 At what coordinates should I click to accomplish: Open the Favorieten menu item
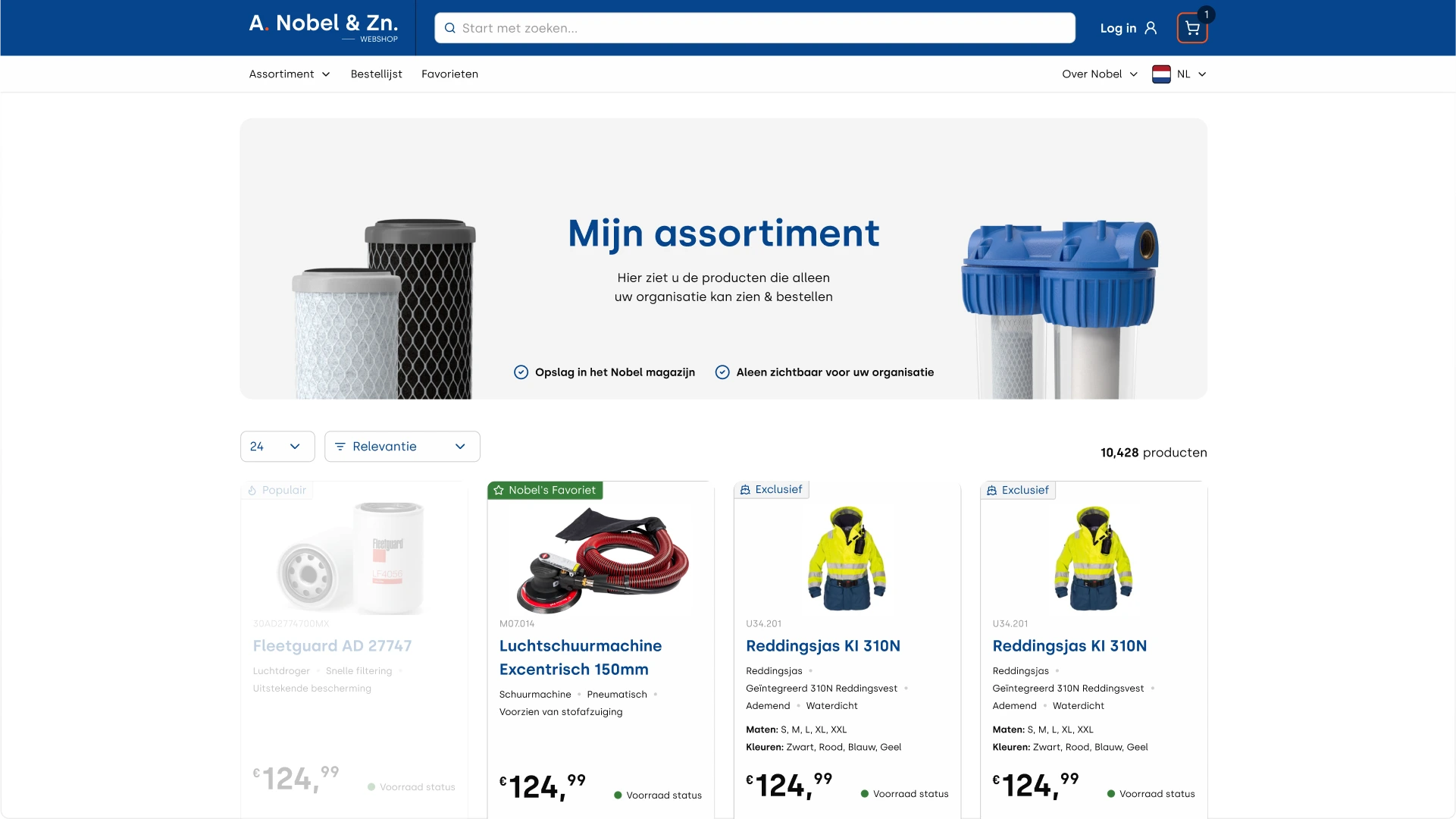point(449,74)
